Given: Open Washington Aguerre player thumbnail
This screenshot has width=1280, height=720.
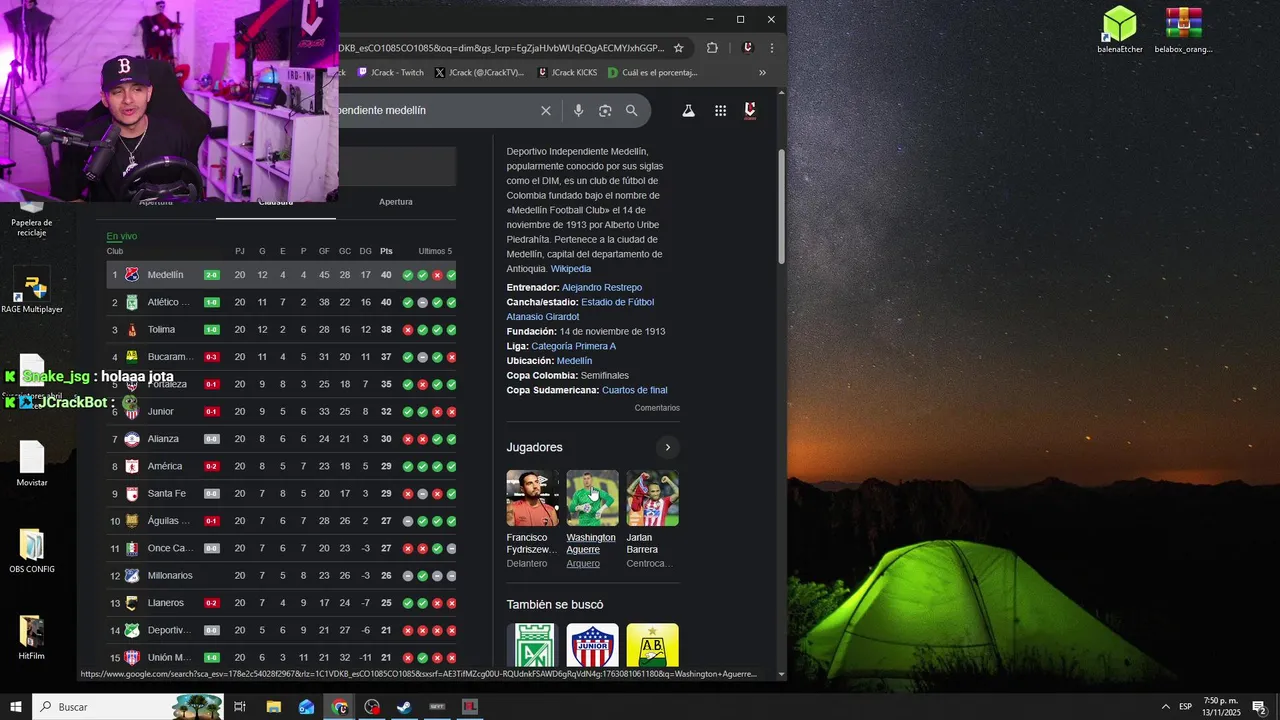Looking at the screenshot, I should pyautogui.click(x=592, y=498).
